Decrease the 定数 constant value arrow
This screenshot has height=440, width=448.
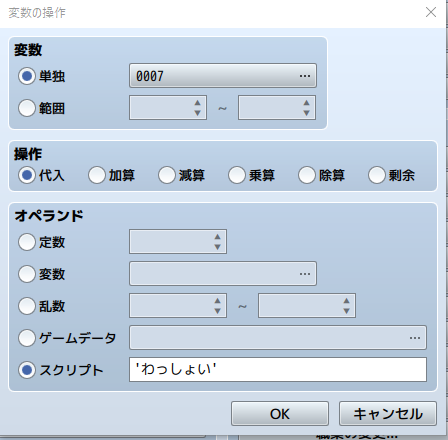(x=218, y=247)
